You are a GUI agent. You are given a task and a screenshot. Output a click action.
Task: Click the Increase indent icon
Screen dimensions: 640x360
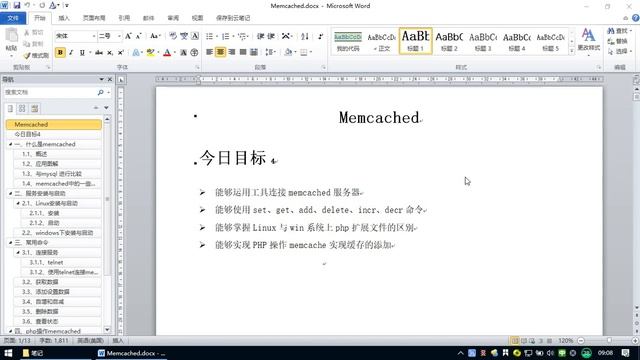pyautogui.click(x=271, y=36)
